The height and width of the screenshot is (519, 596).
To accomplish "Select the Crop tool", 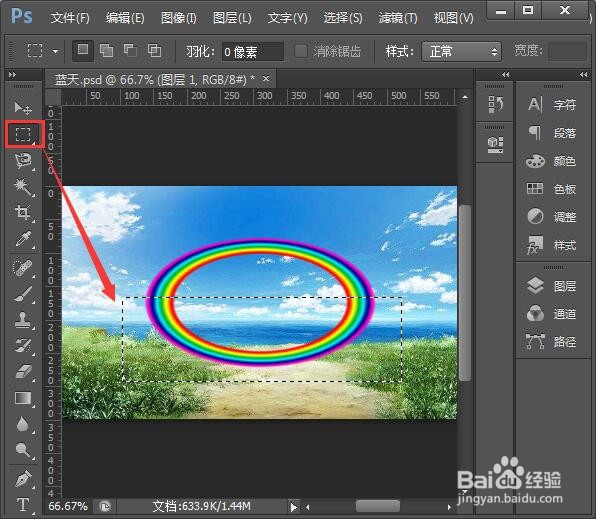I will point(23,213).
